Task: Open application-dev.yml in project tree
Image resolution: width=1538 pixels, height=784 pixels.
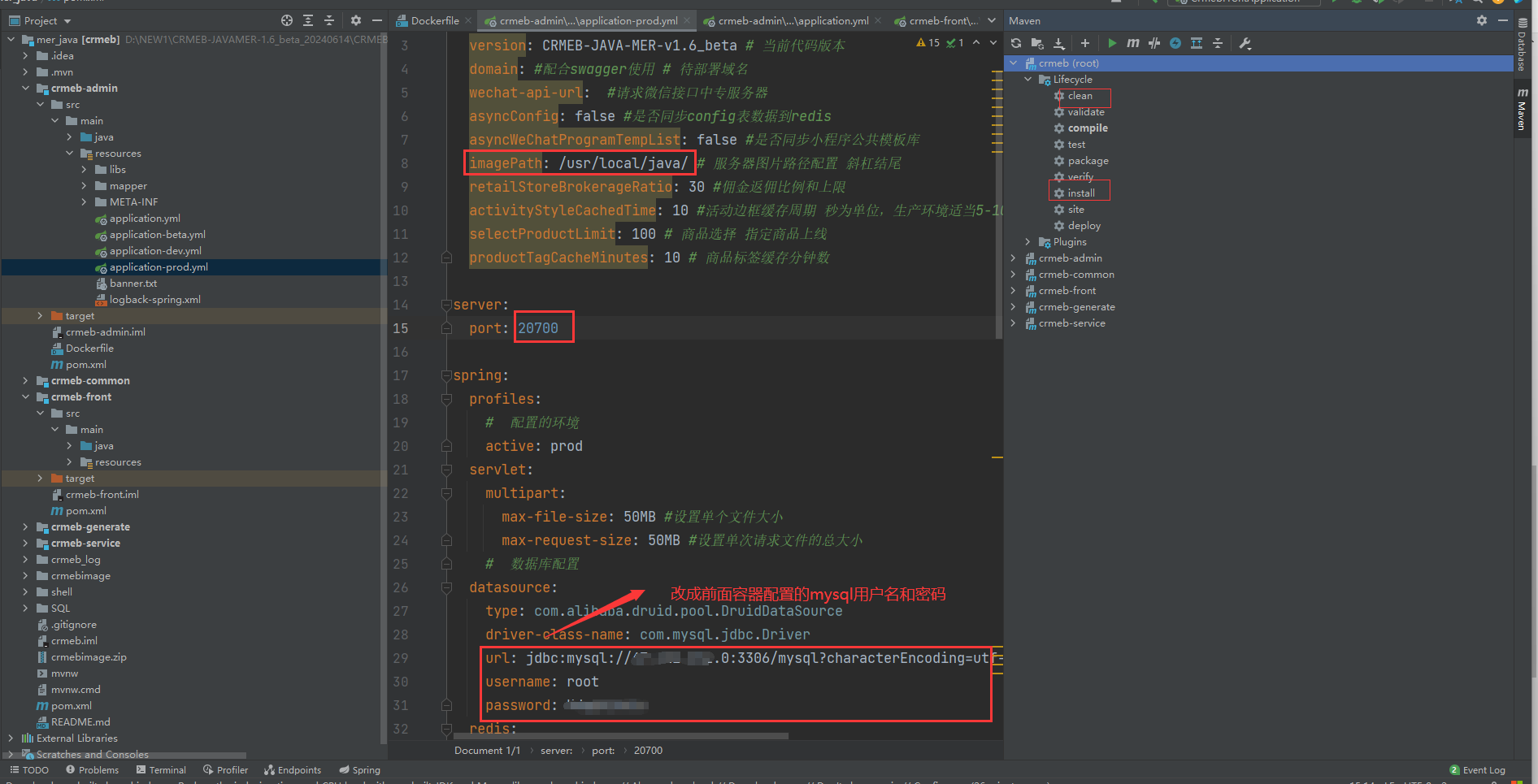Action: [155, 251]
